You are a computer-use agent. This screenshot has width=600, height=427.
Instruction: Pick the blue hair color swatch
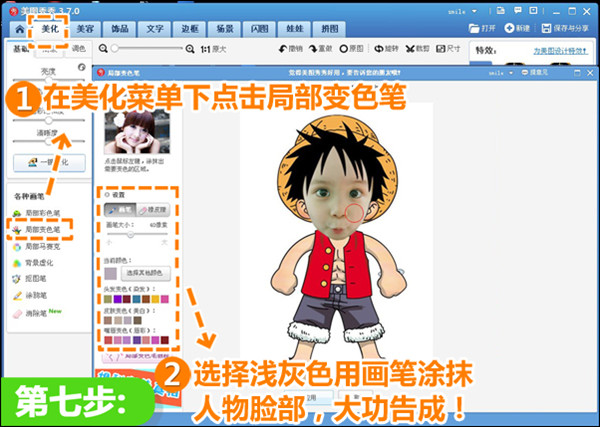136,299
